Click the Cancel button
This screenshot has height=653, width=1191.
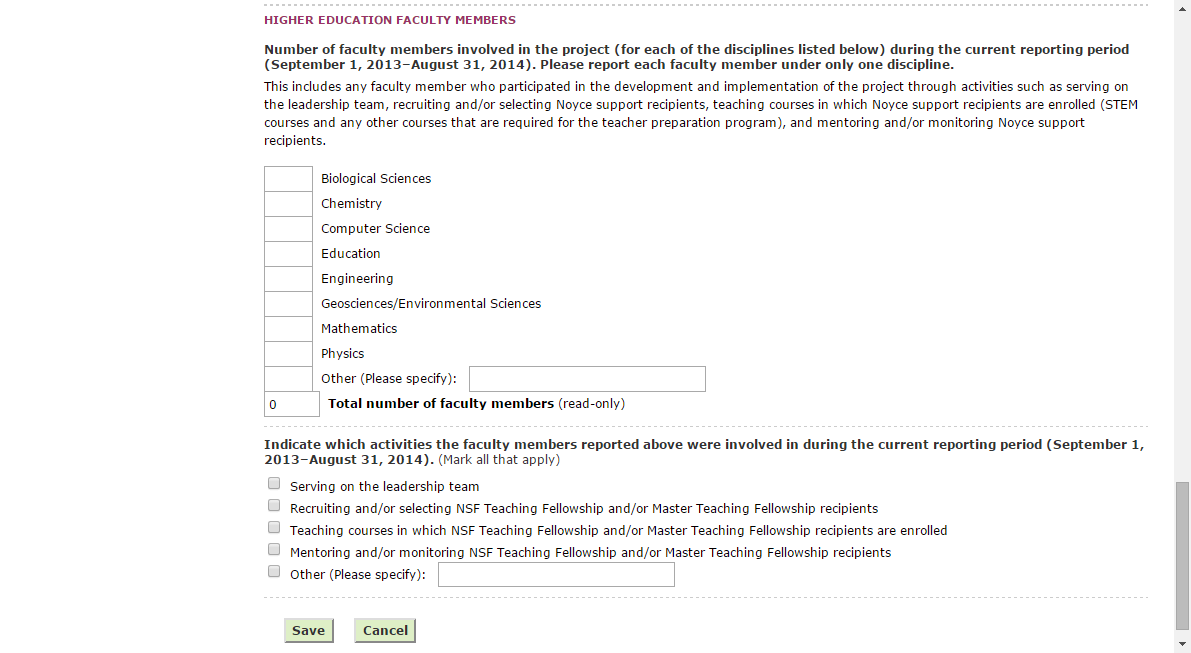pos(385,631)
